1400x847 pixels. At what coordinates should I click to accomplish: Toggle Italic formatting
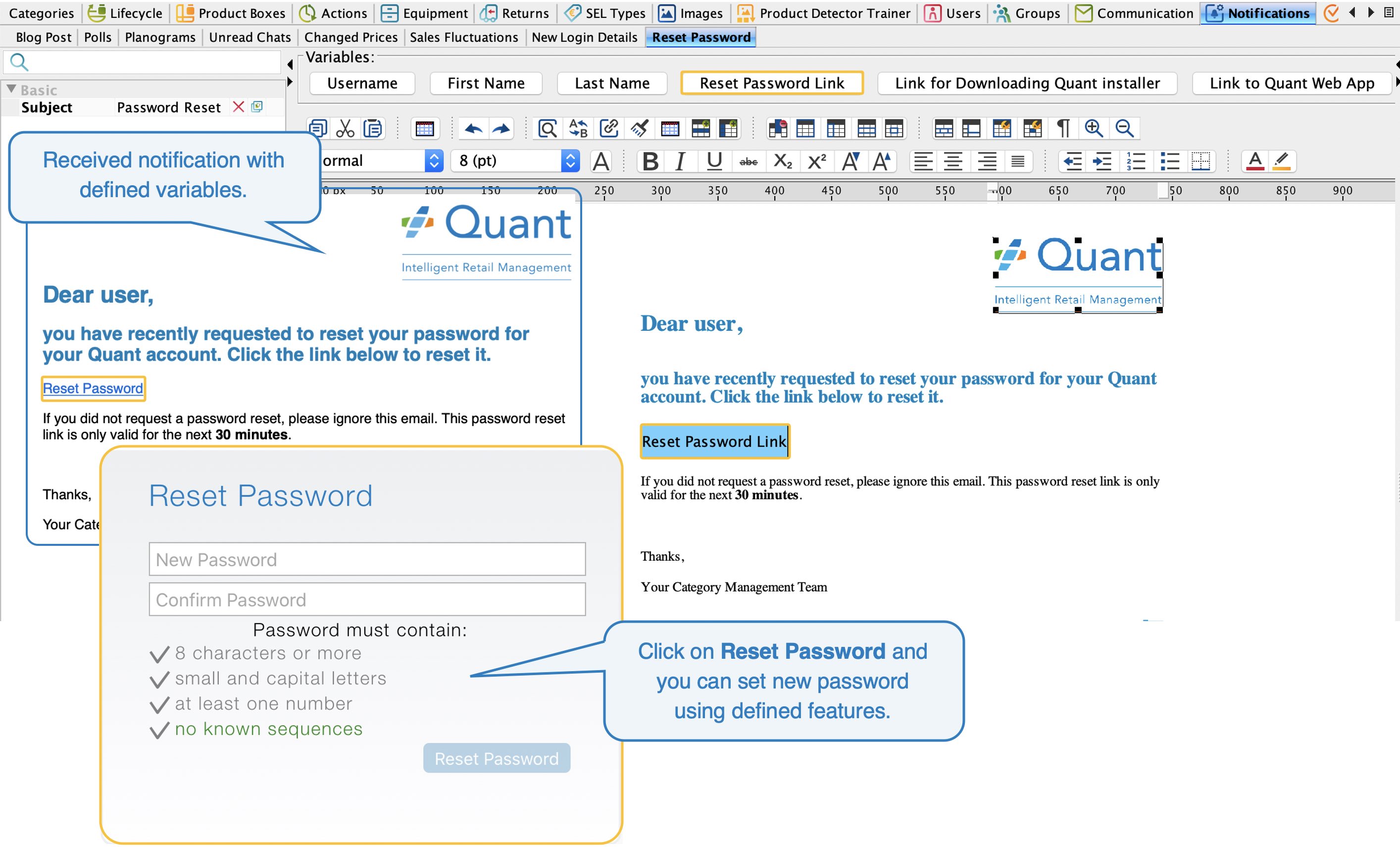[680, 161]
